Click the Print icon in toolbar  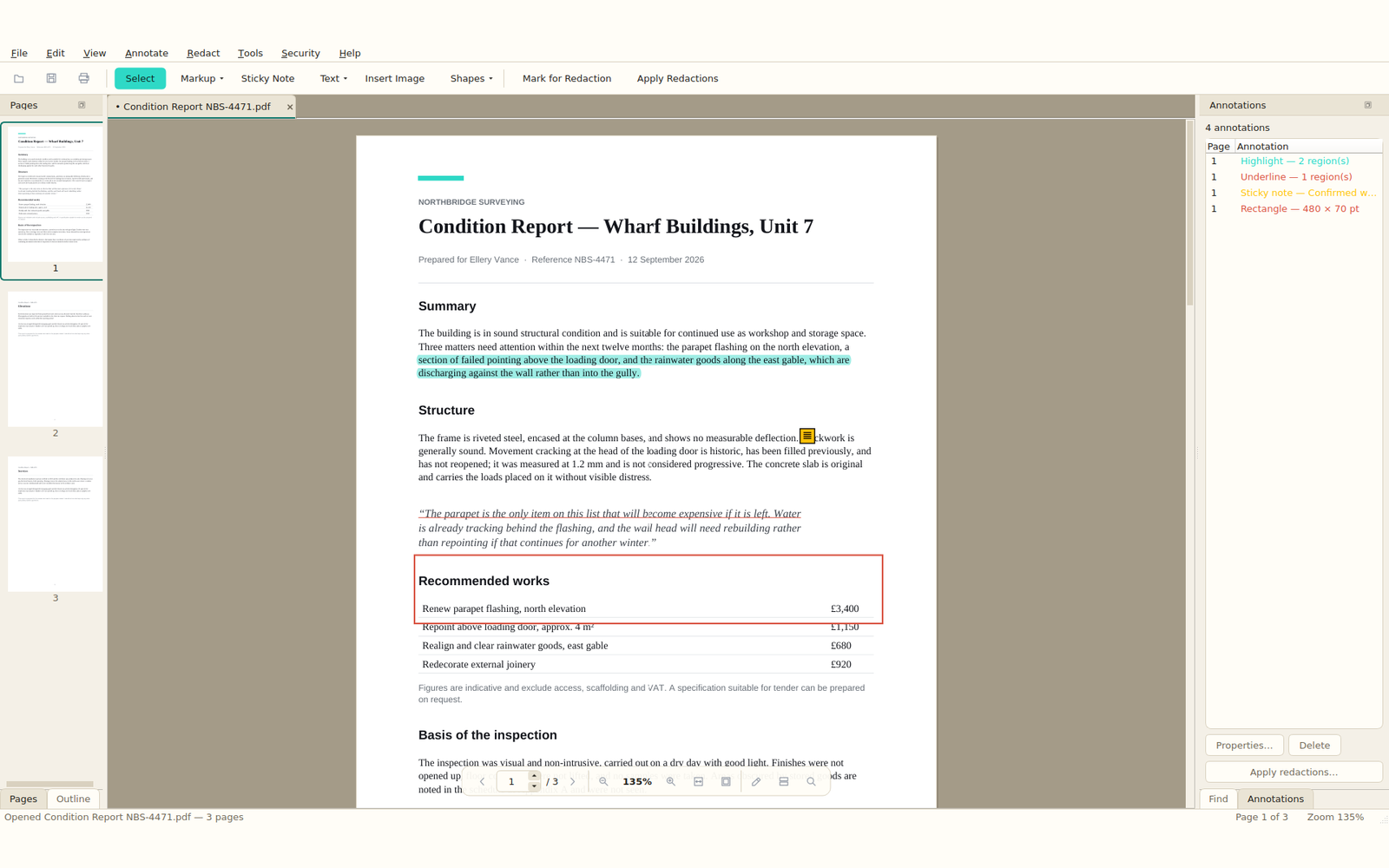tap(84, 78)
